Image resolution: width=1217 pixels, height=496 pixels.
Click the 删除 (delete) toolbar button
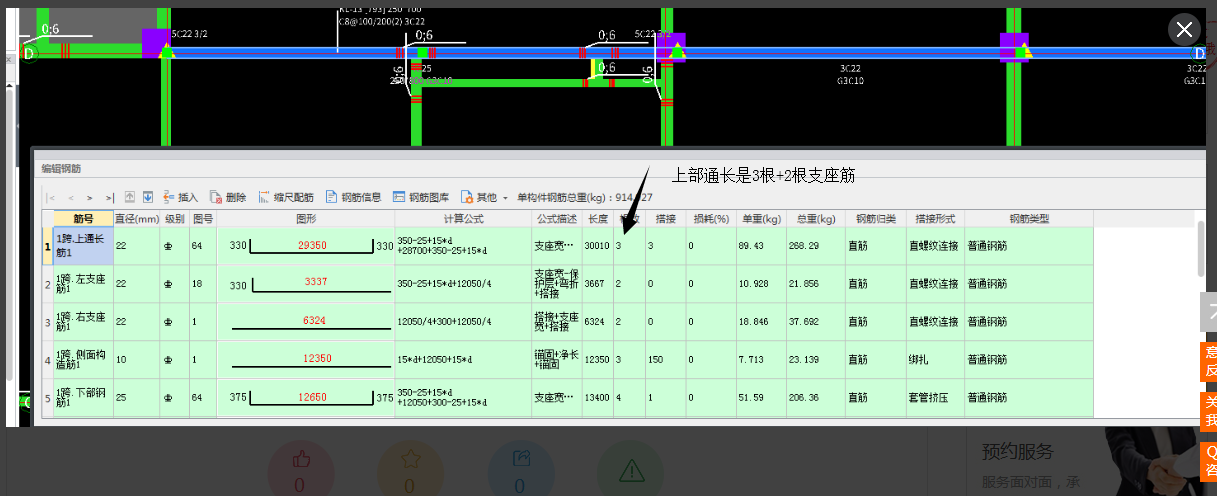(x=227, y=197)
